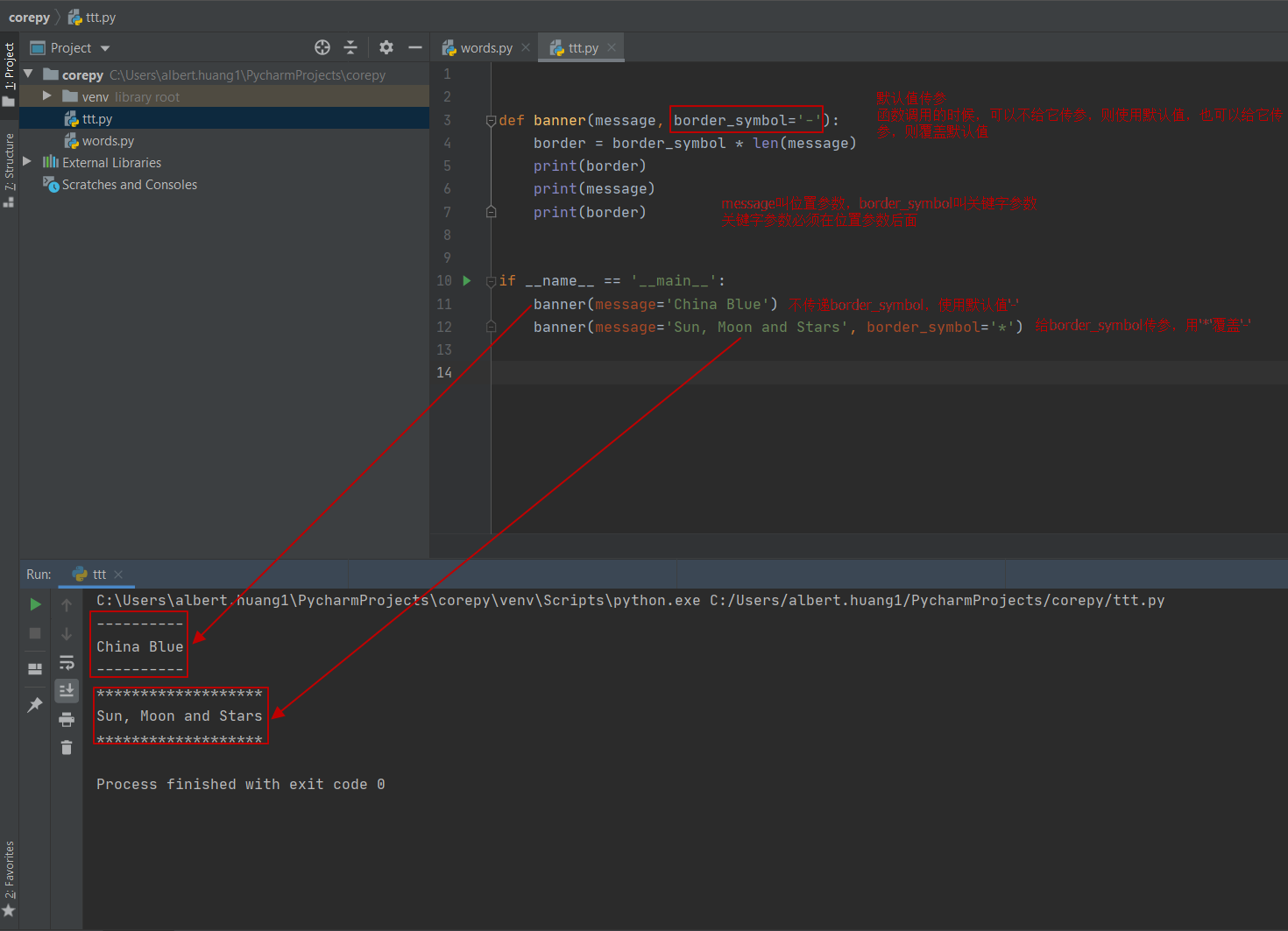Hide the Project tool window
Screen dimensions: 1288x931
(415, 47)
